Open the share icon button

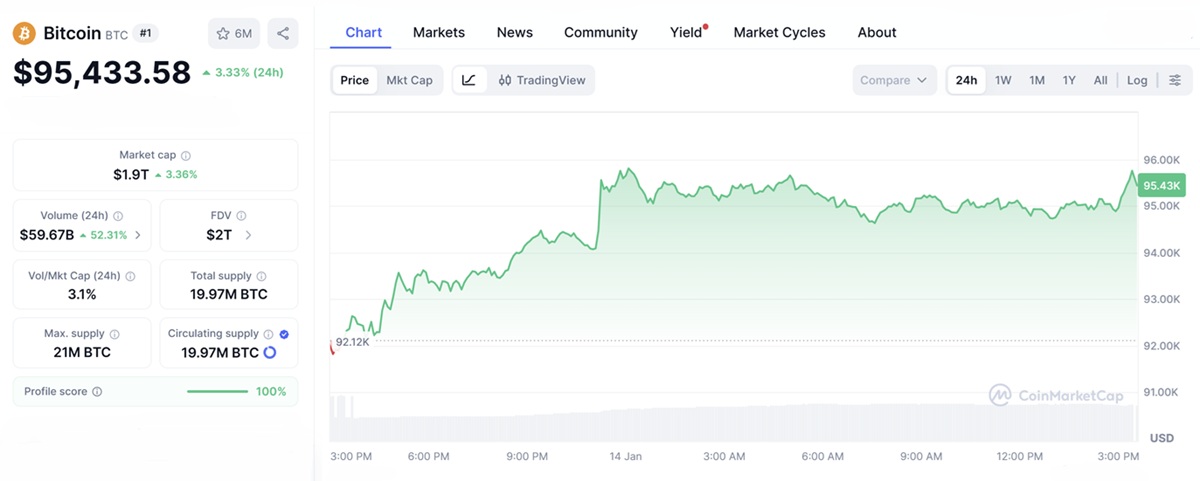pos(283,33)
